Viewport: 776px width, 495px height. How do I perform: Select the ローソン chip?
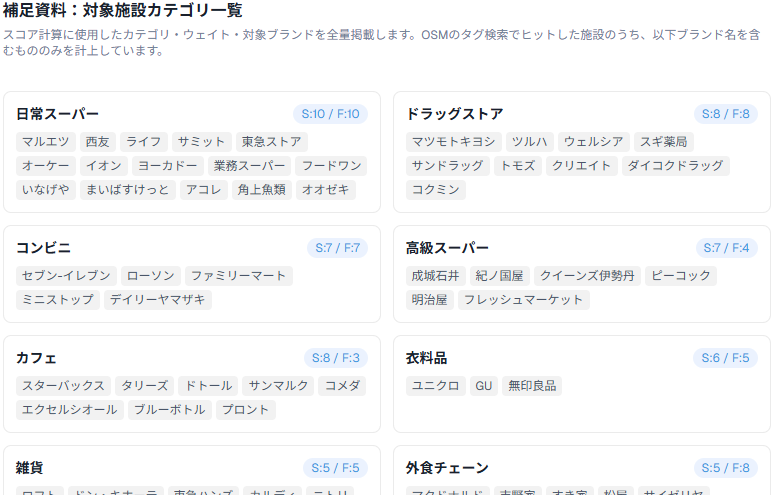click(x=151, y=276)
